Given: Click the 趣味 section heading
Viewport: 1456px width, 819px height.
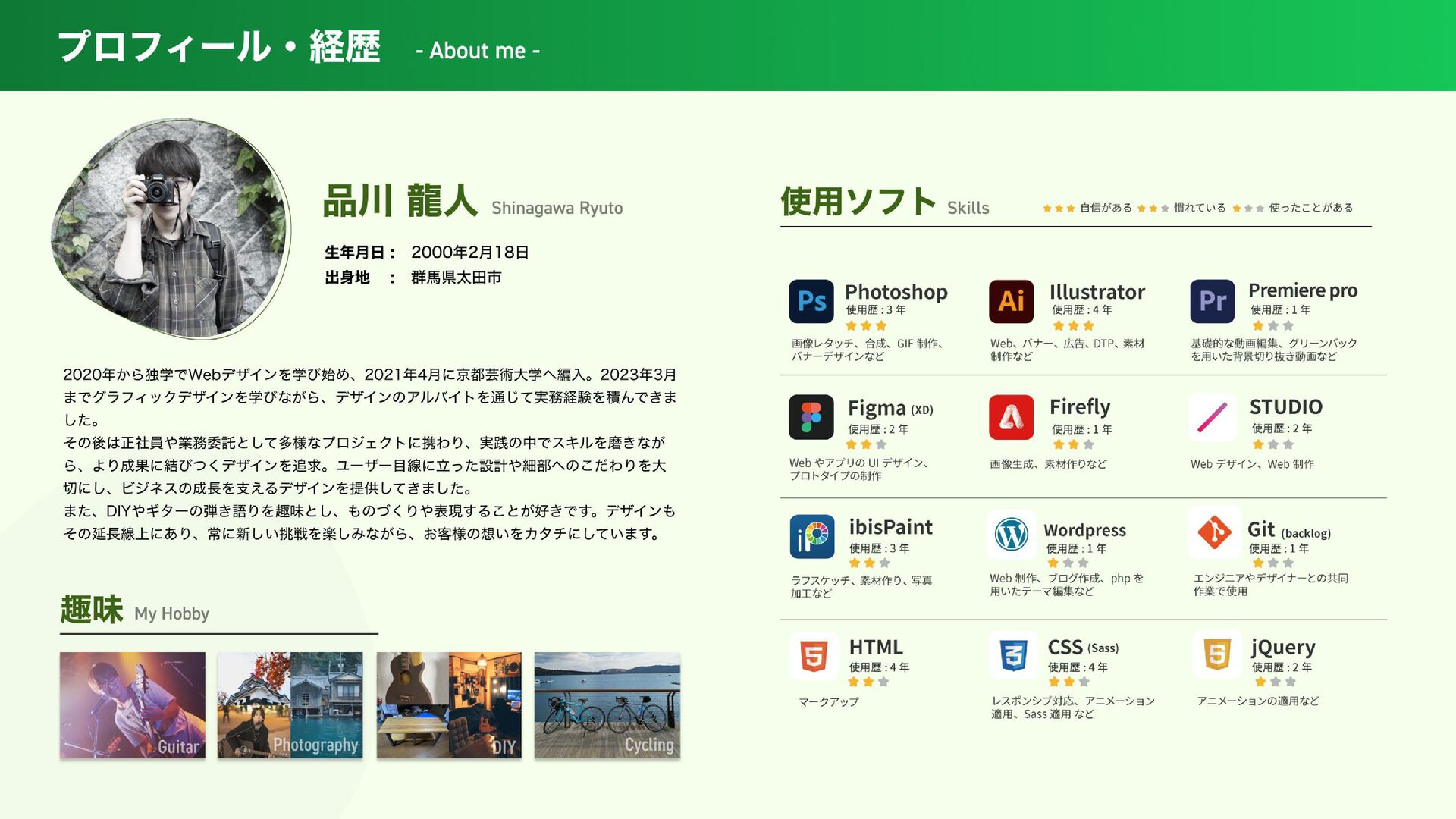Looking at the screenshot, I should coord(92,610).
